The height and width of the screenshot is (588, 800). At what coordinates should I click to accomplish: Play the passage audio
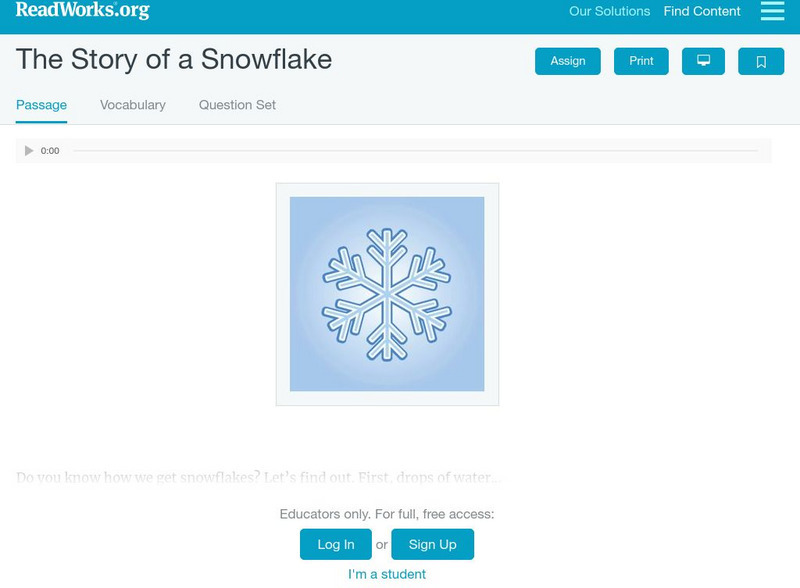click(x=29, y=151)
